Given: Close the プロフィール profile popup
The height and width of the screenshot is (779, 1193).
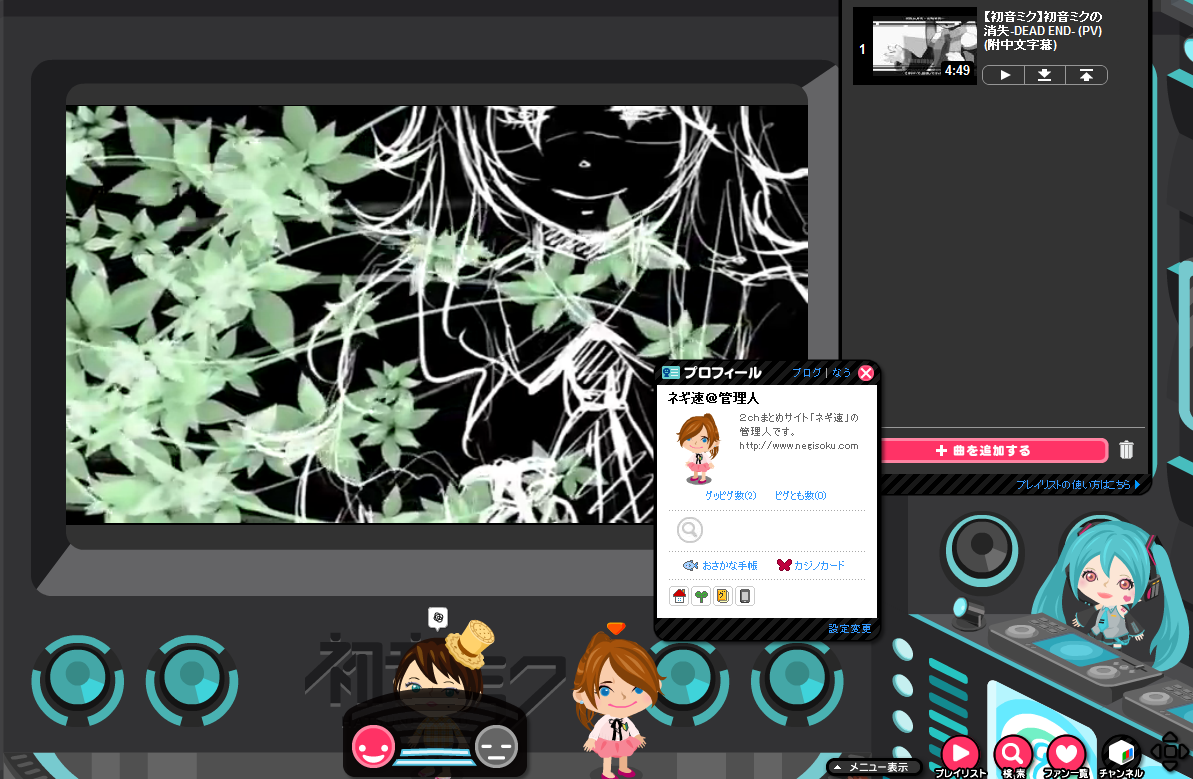Looking at the screenshot, I should pos(866,373).
